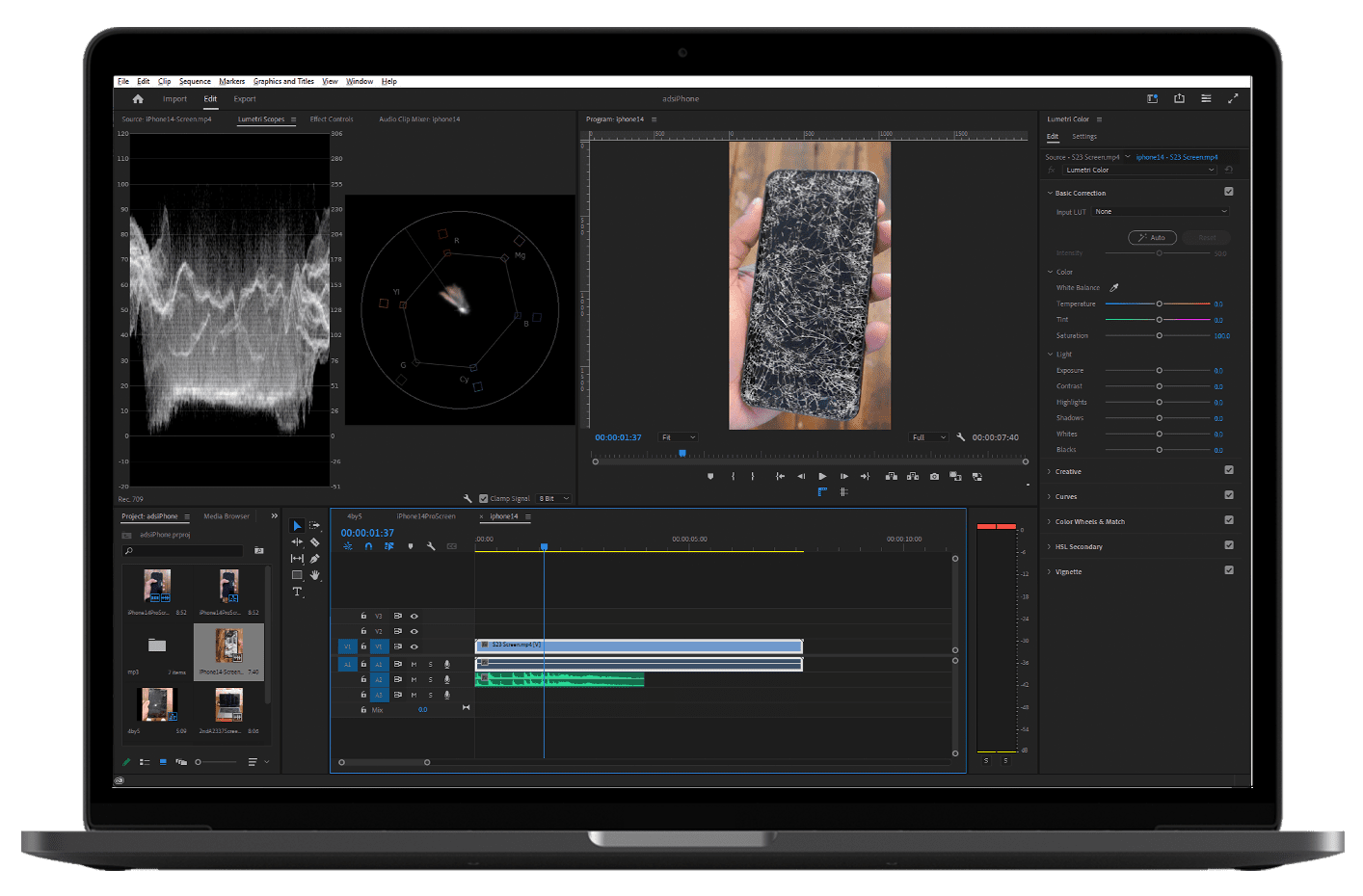
Task: Adjust the Temperature slider
Action: [x=1158, y=303]
